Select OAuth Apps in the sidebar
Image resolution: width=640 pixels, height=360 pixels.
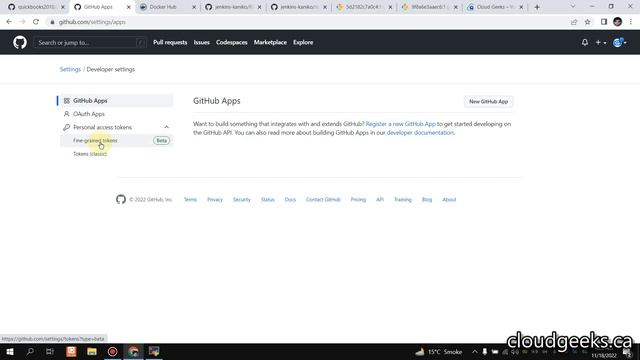(x=116, y=114)
